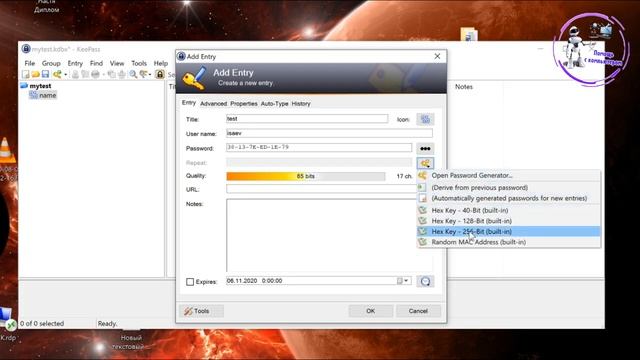Switch to the History tab
This screenshot has width=640, height=360.
(x=301, y=104)
